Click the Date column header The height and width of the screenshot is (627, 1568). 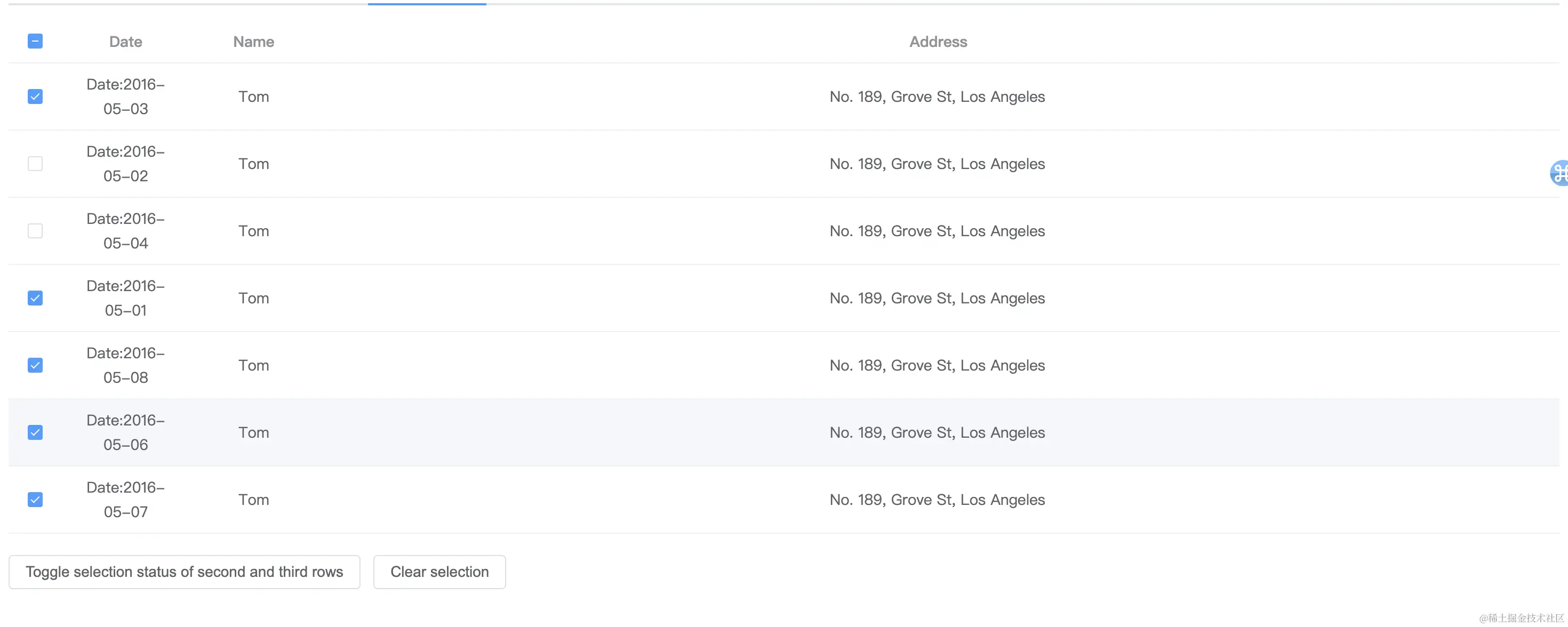tap(126, 42)
